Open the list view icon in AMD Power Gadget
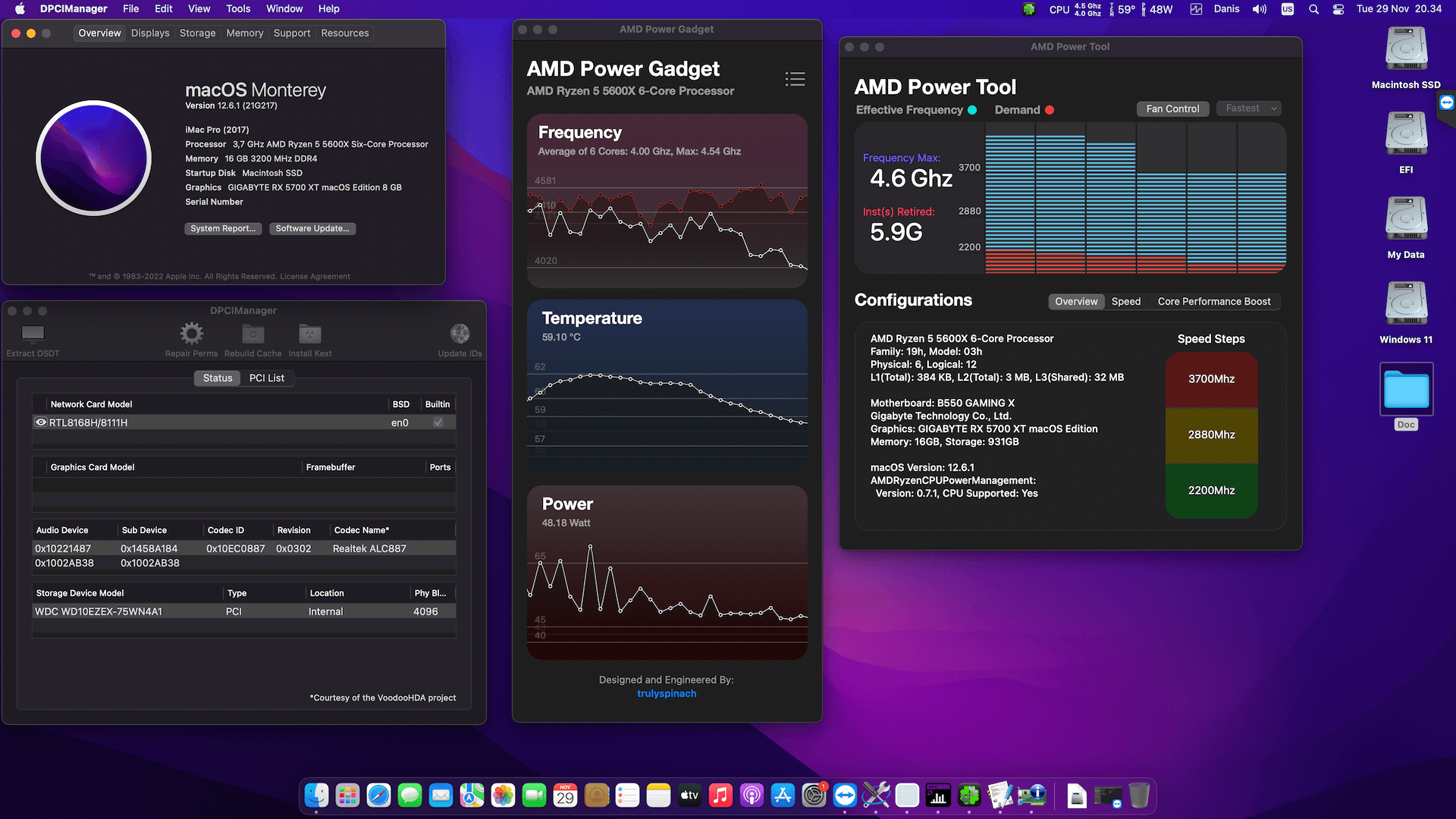This screenshot has height=819, width=1456. 794,79
